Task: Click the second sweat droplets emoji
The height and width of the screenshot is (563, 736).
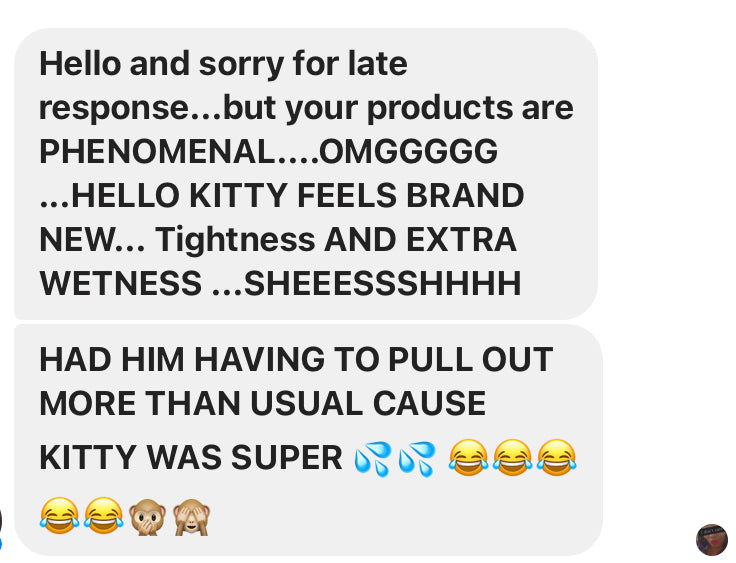Action: (417, 459)
